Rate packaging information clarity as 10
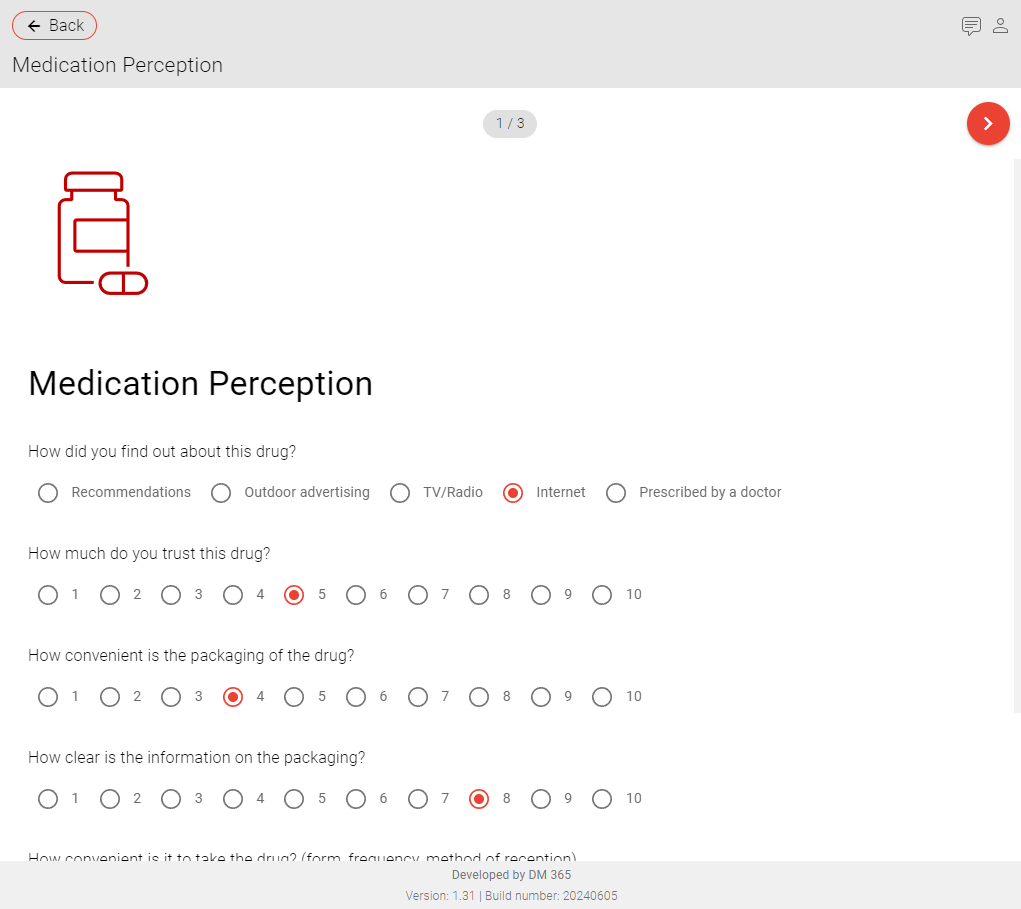 point(602,799)
